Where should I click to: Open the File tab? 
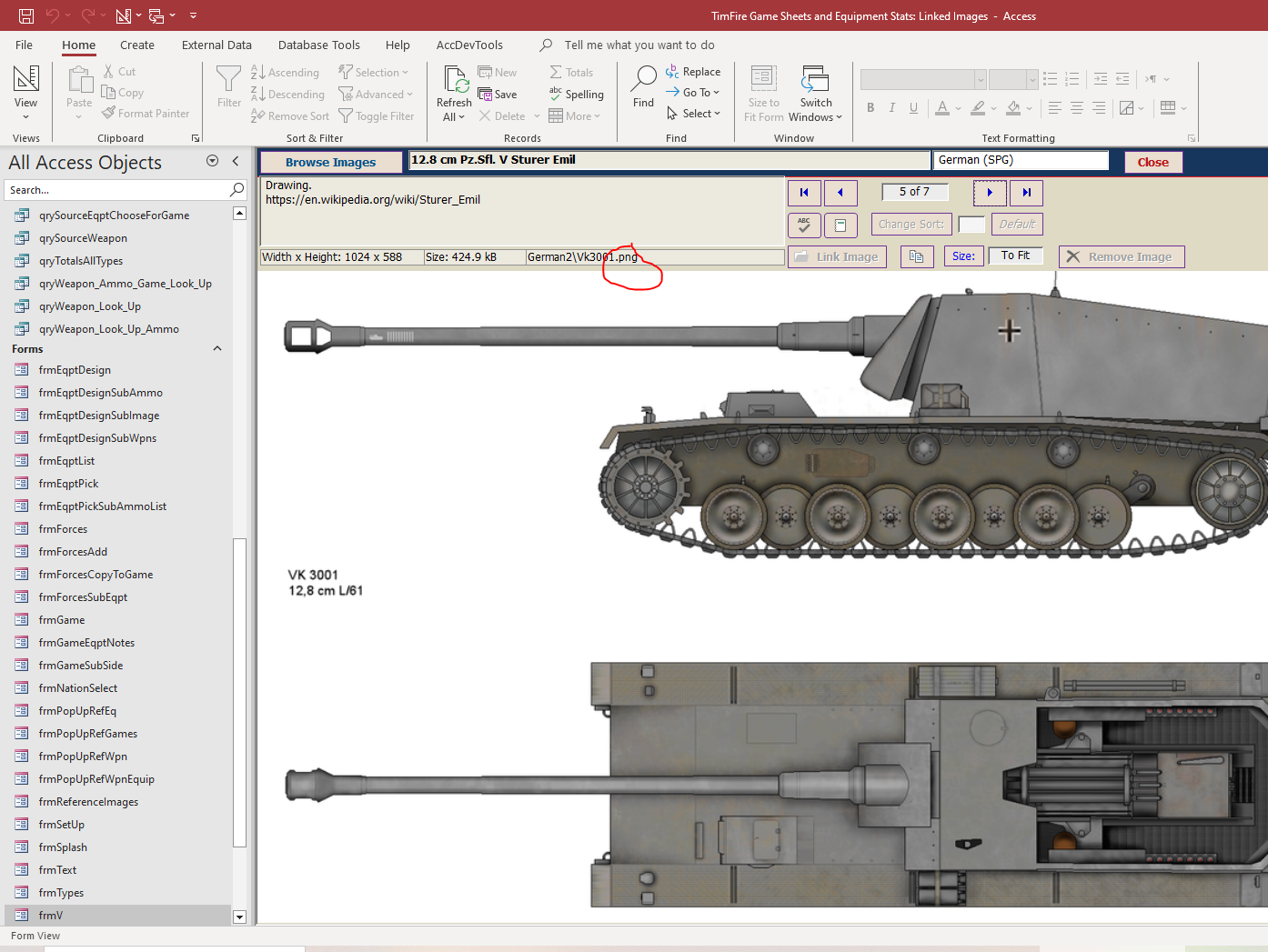point(25,45)
